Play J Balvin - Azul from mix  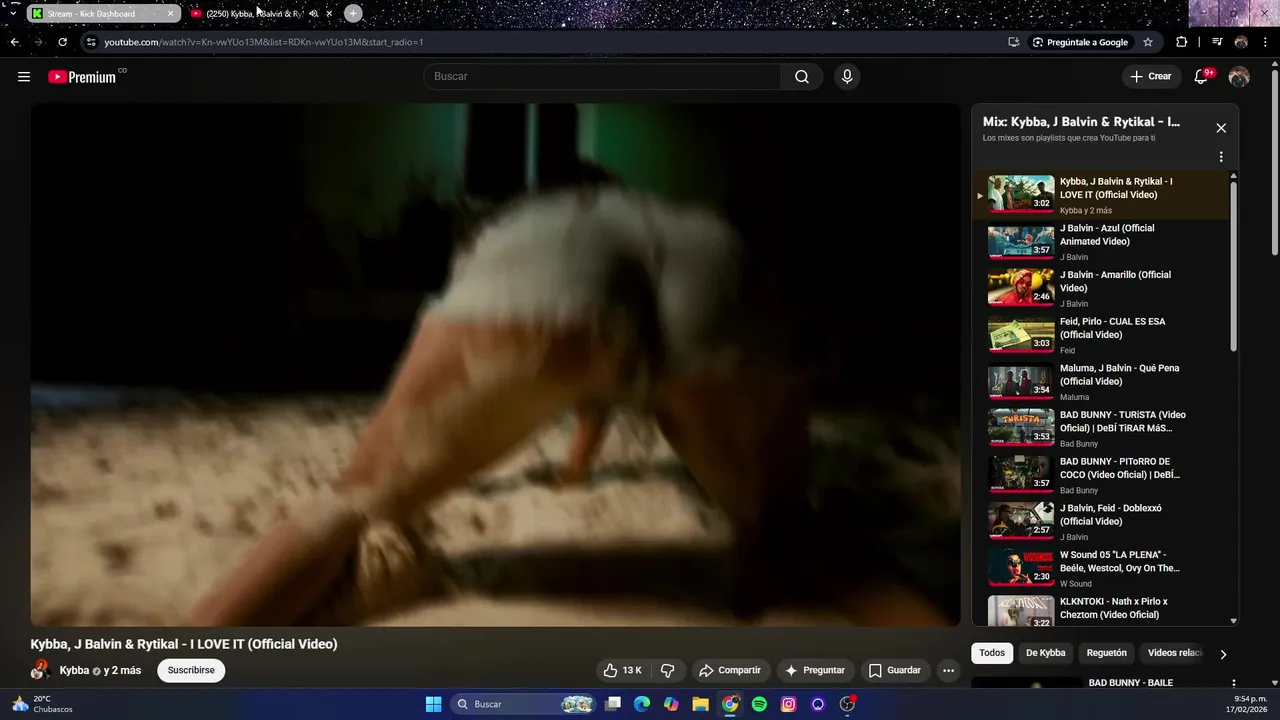point(1100,242)
